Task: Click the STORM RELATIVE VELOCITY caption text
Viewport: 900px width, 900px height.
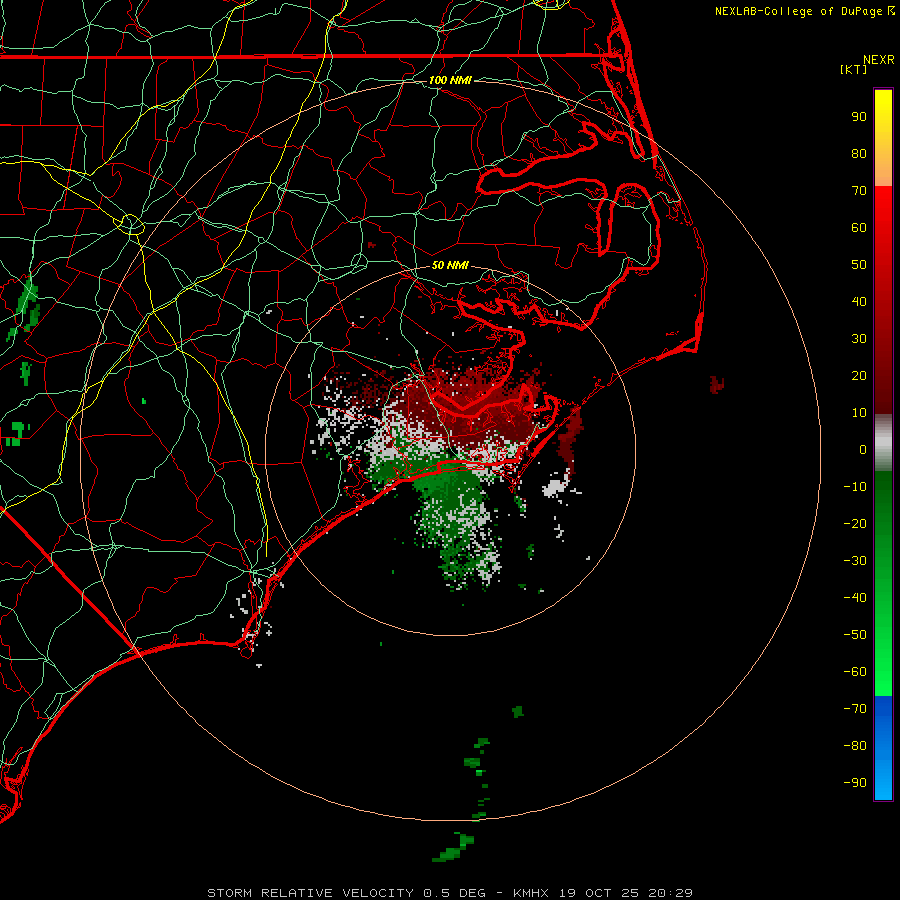Action: point(310,893)
